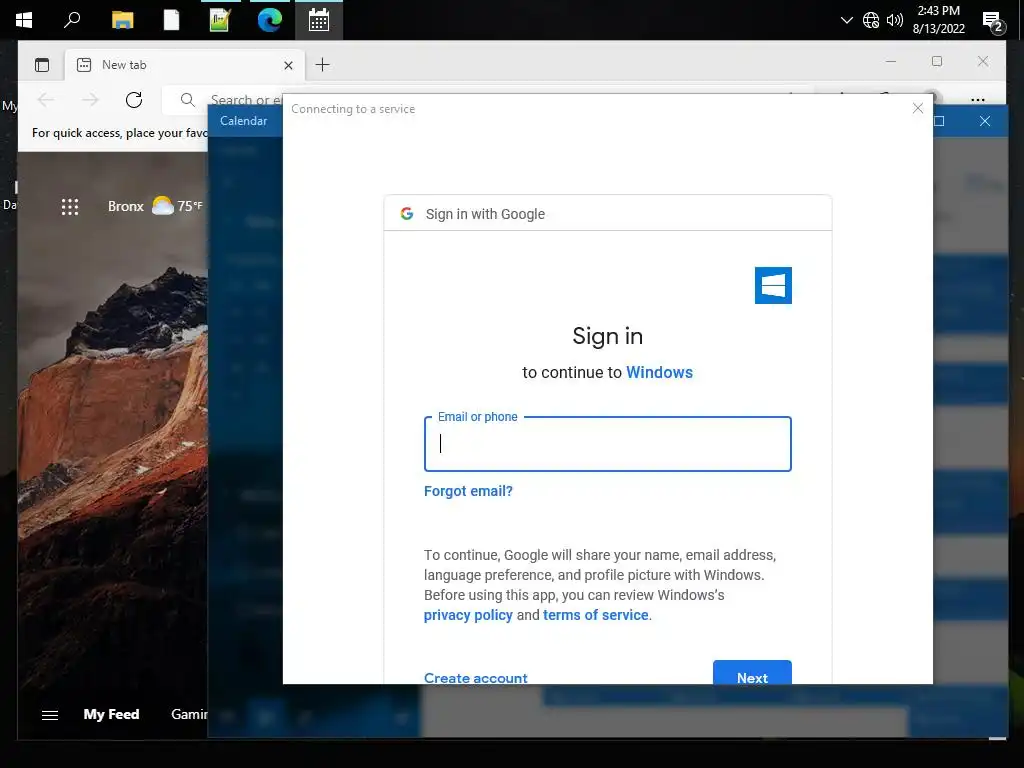The image size is (1024, 768).
Task: Close the Calendar window
Action: pos(985,121)
